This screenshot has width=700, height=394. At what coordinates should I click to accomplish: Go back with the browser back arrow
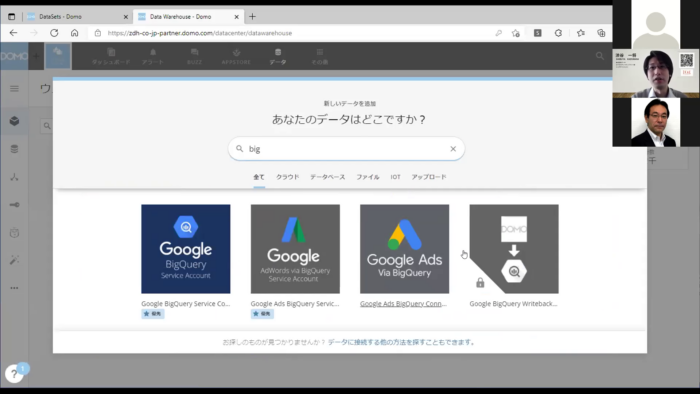coord(13,33)
